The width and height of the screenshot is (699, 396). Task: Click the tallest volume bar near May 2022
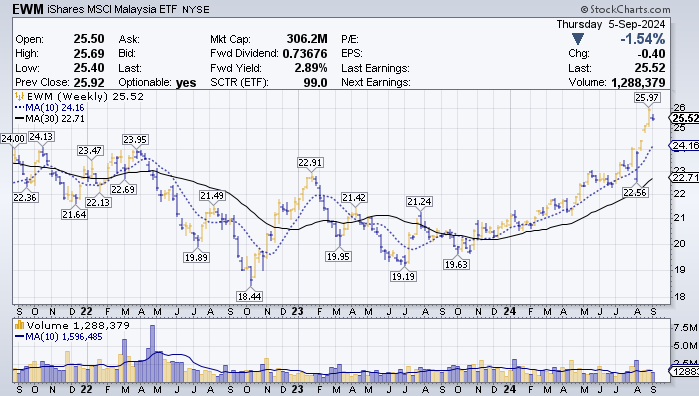(152, 353)
